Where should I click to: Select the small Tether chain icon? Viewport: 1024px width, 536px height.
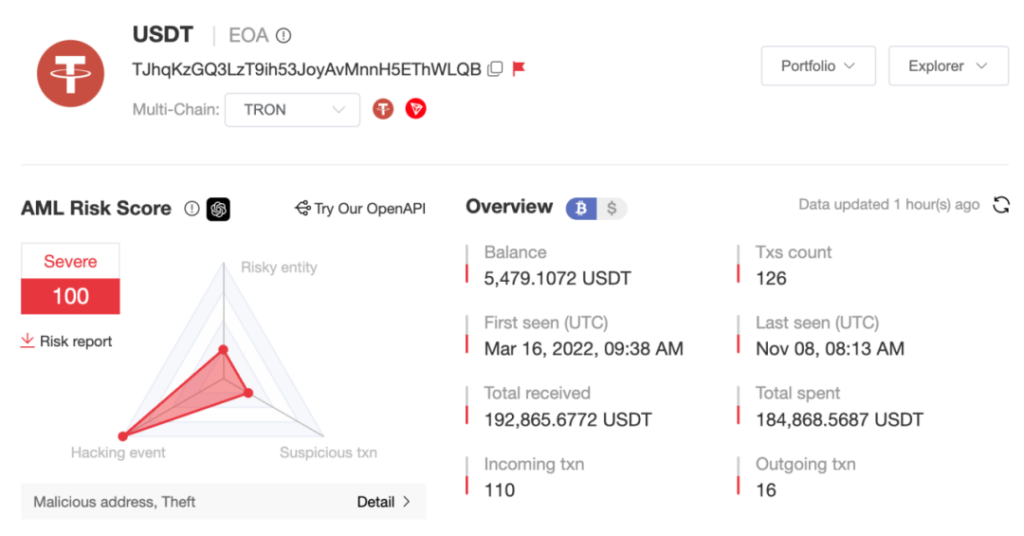click(383, 109)
